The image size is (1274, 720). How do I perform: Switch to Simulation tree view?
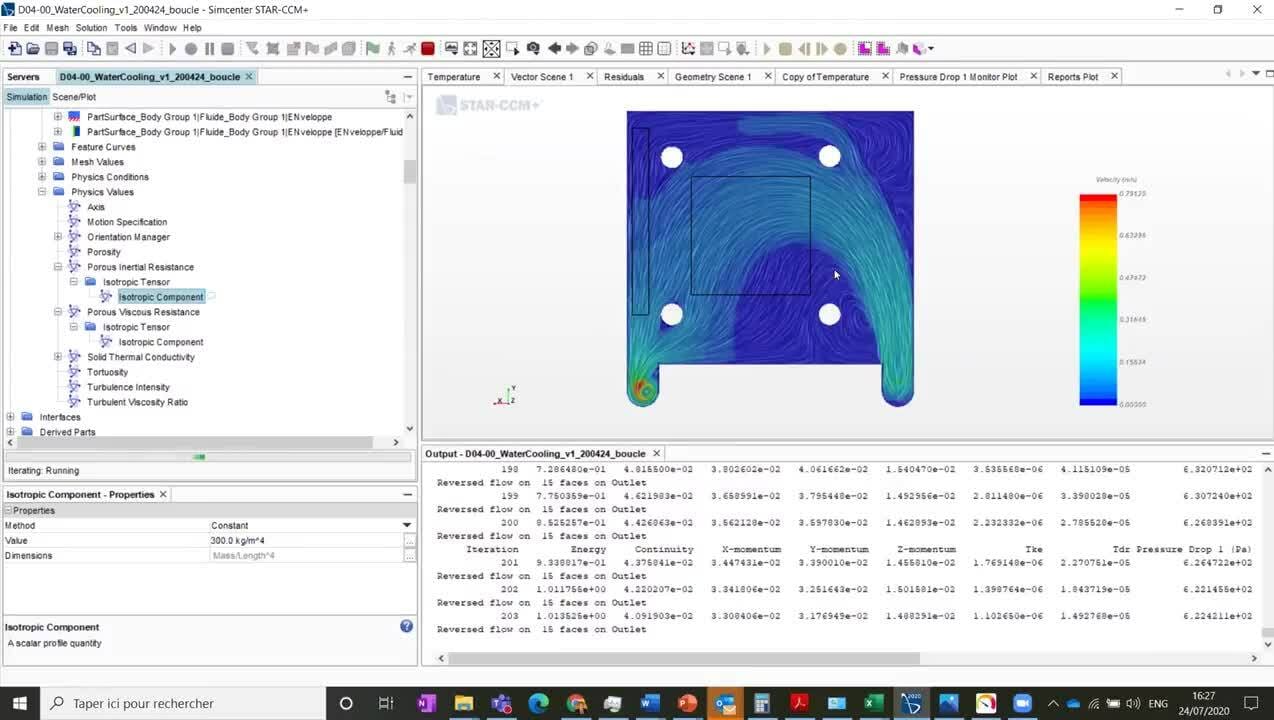click(26, 97)
